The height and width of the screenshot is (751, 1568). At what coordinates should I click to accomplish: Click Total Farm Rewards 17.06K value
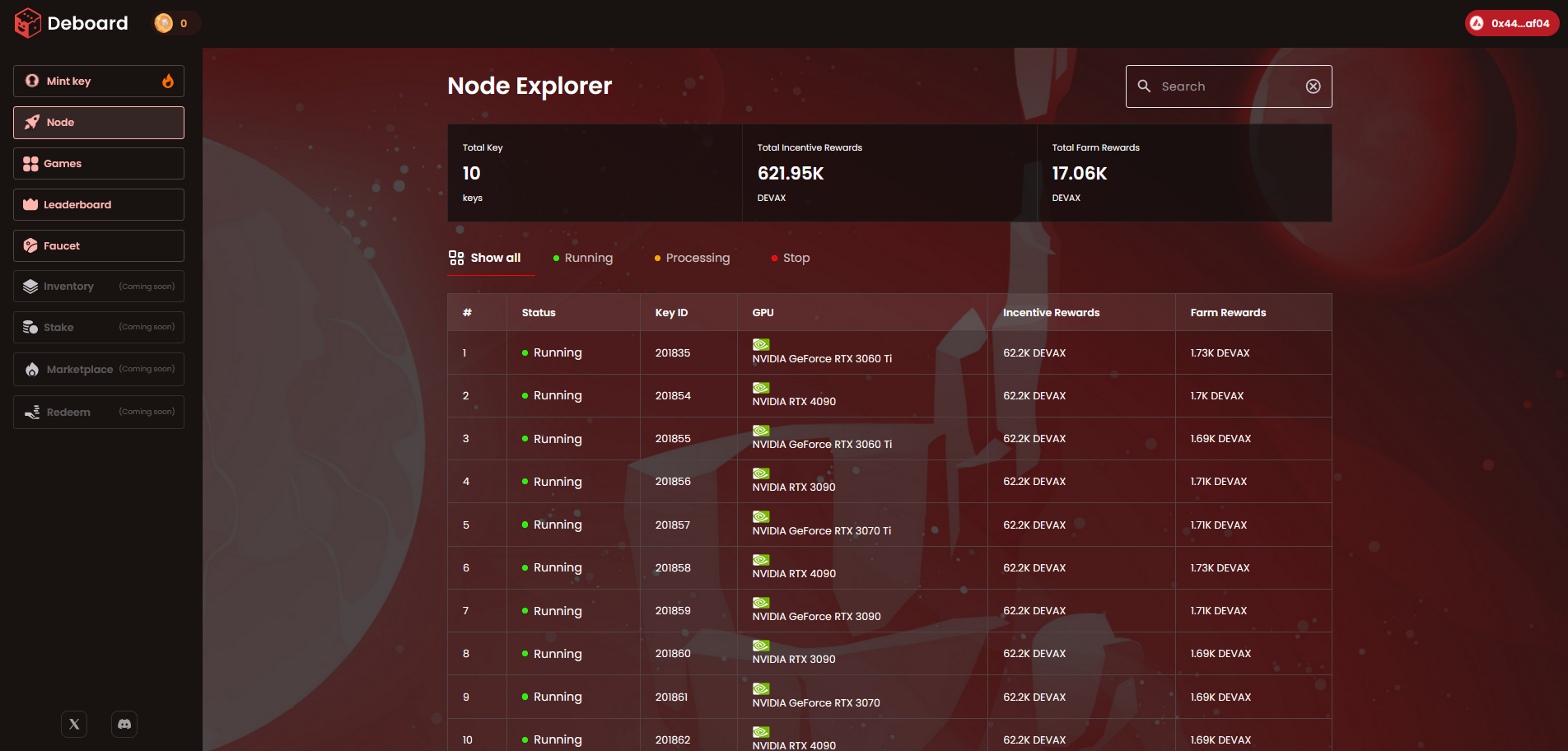(1079, 173)
